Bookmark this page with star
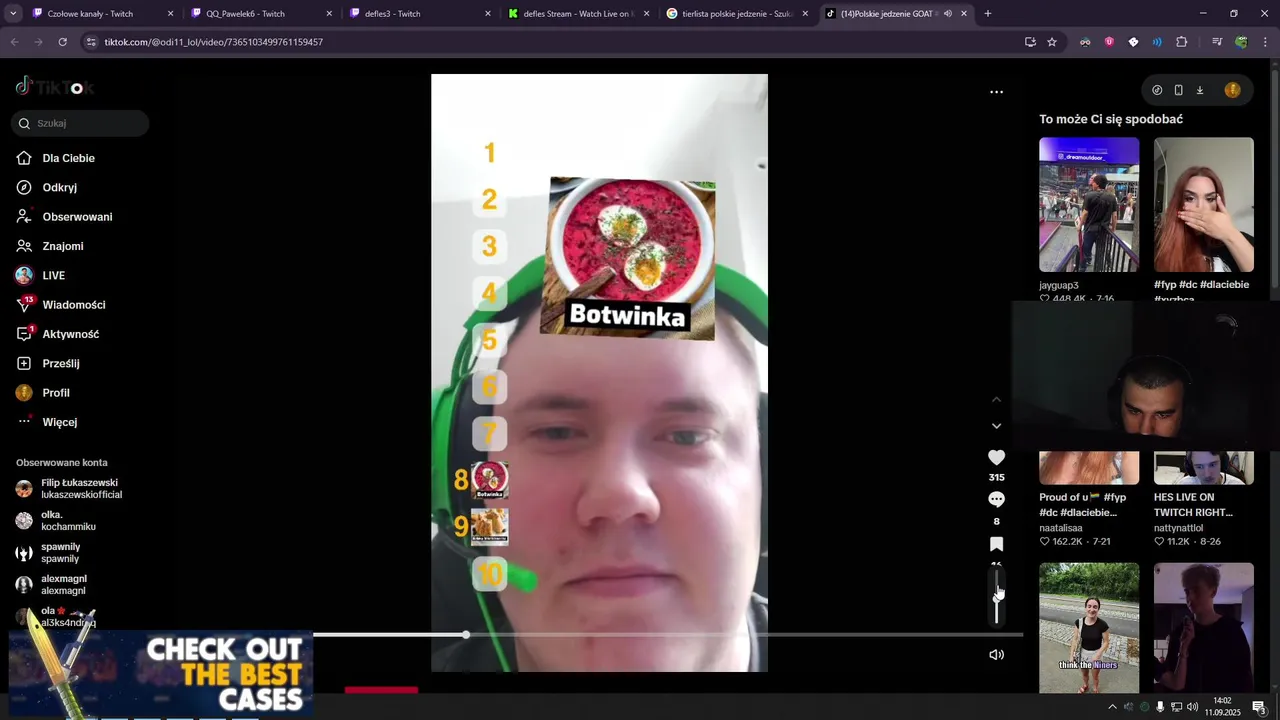The width and height of the screenshot is (1280, 720). click(x=1052, y=42)
